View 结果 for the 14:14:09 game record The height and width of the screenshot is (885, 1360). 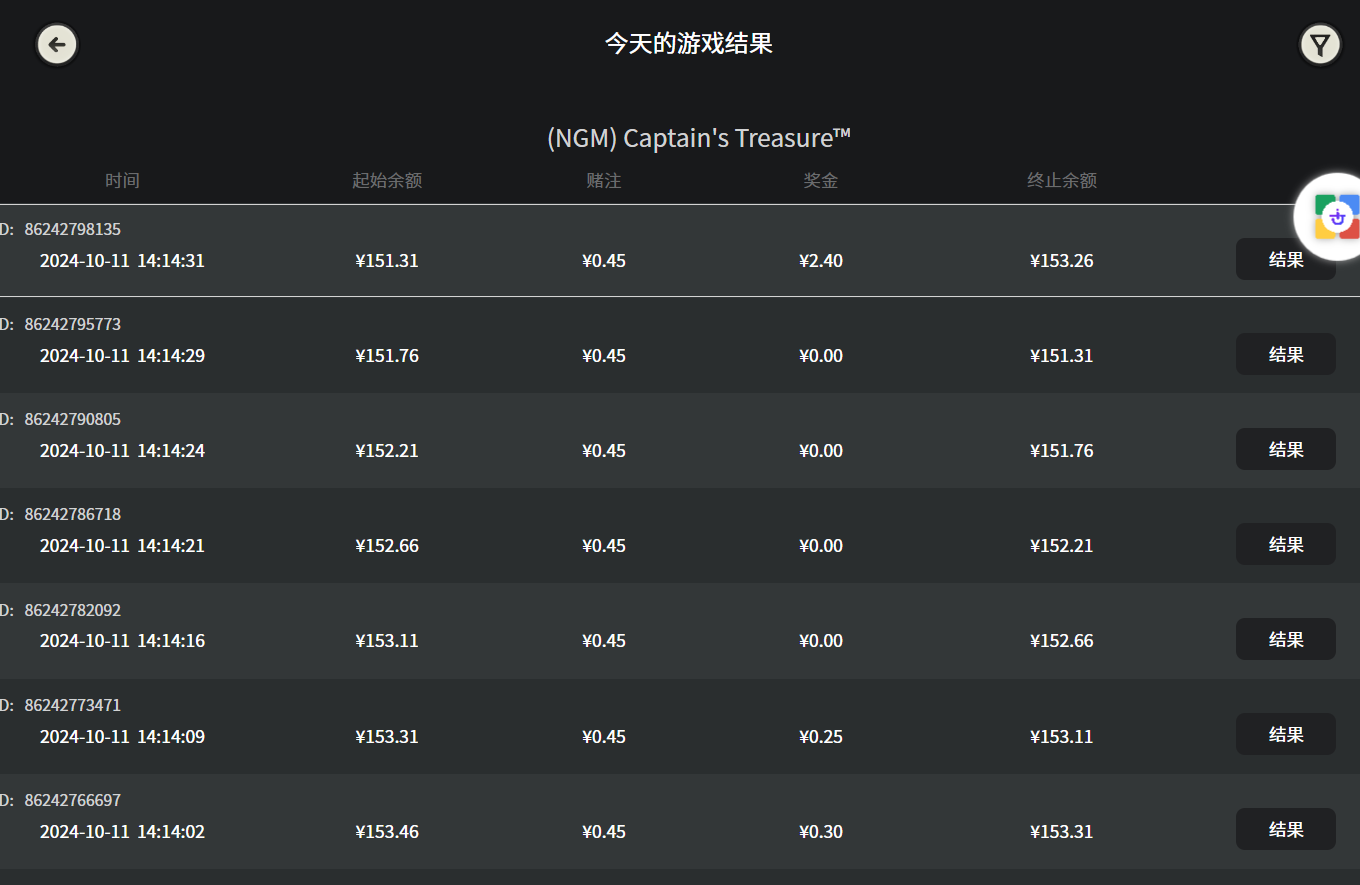(x=1285, y=734)
